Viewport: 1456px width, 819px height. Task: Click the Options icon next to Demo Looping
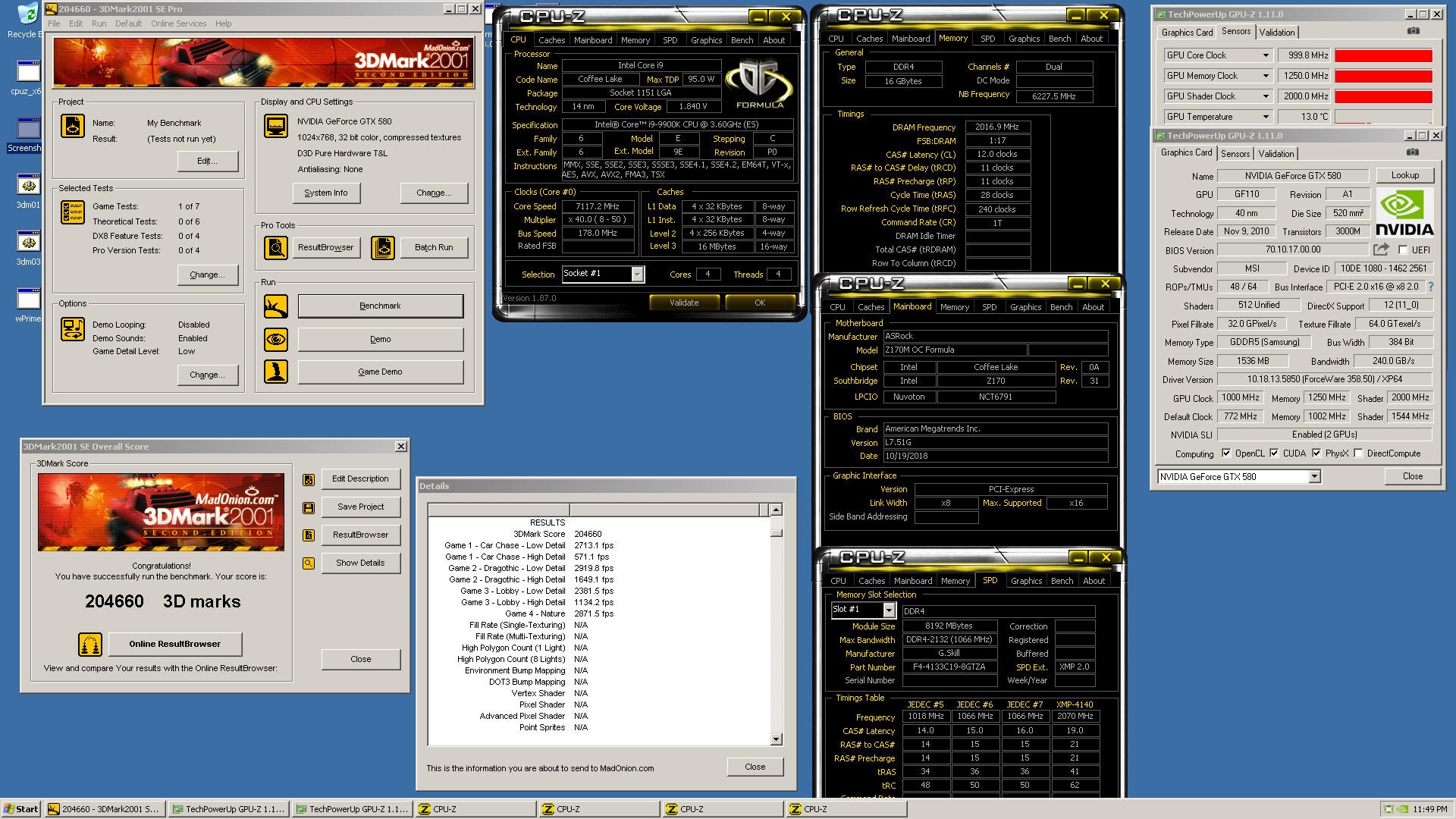(73, 329)
